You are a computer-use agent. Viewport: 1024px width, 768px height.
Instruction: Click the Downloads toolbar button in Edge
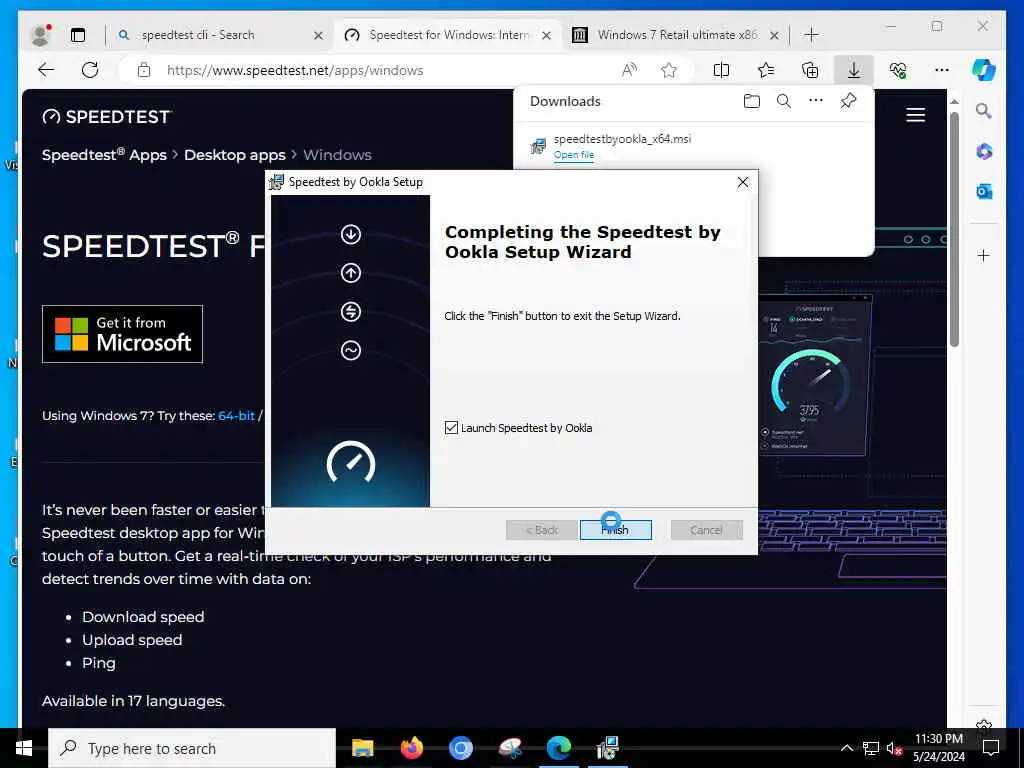pyautogui.click(x=854, y=70)
